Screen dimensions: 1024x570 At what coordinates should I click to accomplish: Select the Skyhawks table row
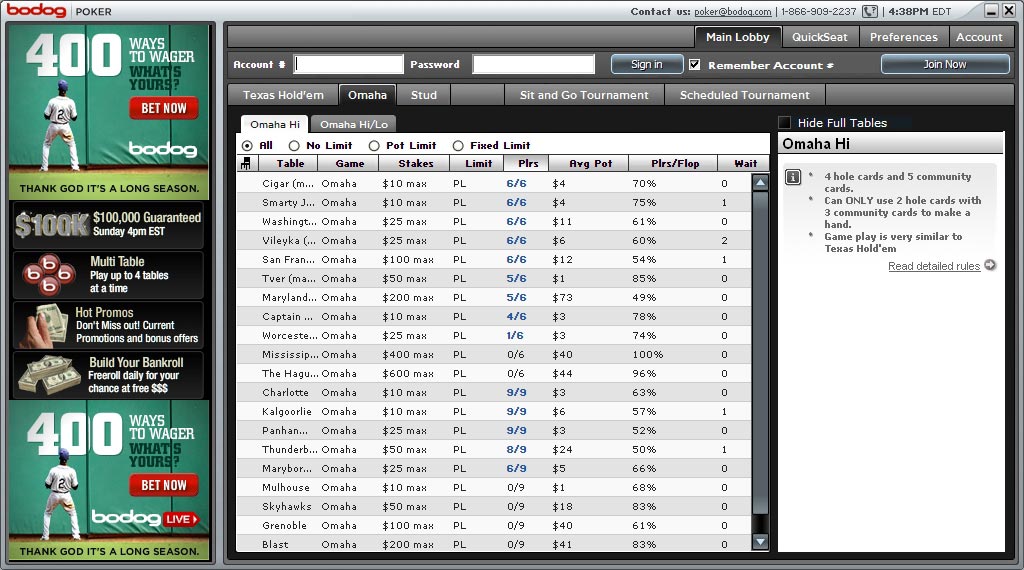[494, 506]
